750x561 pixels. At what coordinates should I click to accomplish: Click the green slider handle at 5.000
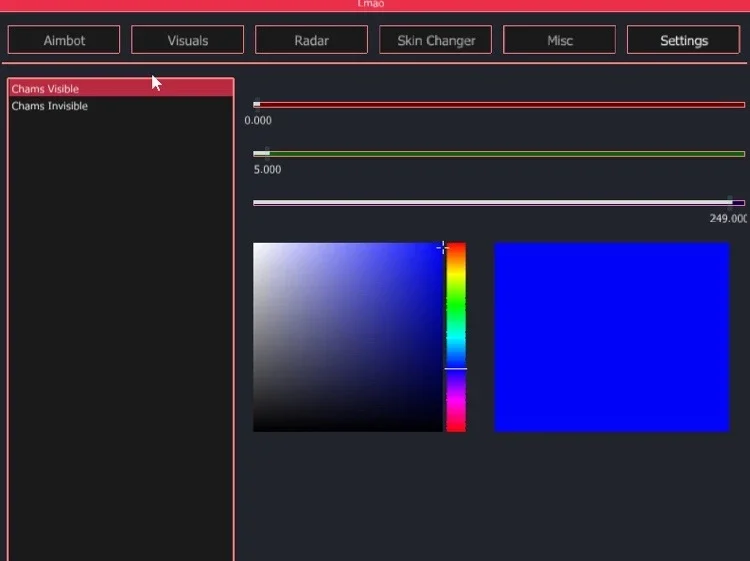(267, 154)
